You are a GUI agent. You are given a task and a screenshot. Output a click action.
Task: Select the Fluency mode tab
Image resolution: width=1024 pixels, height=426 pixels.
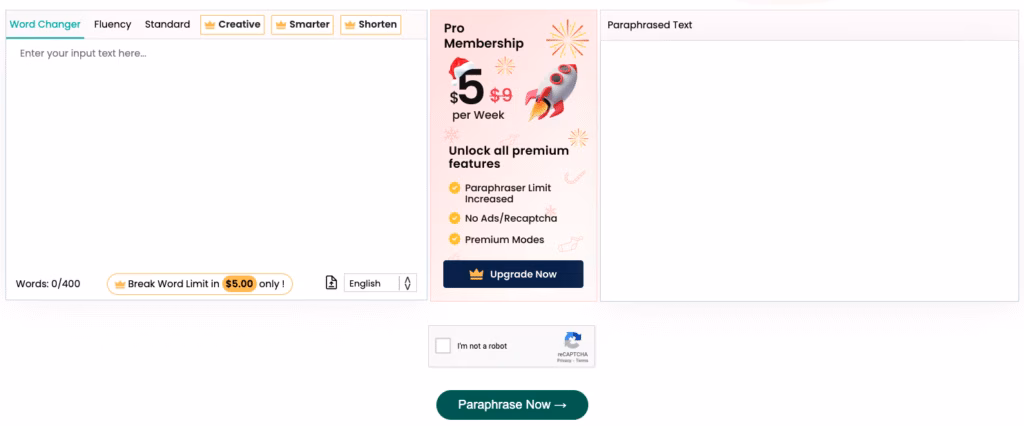(x=113, y=24)
